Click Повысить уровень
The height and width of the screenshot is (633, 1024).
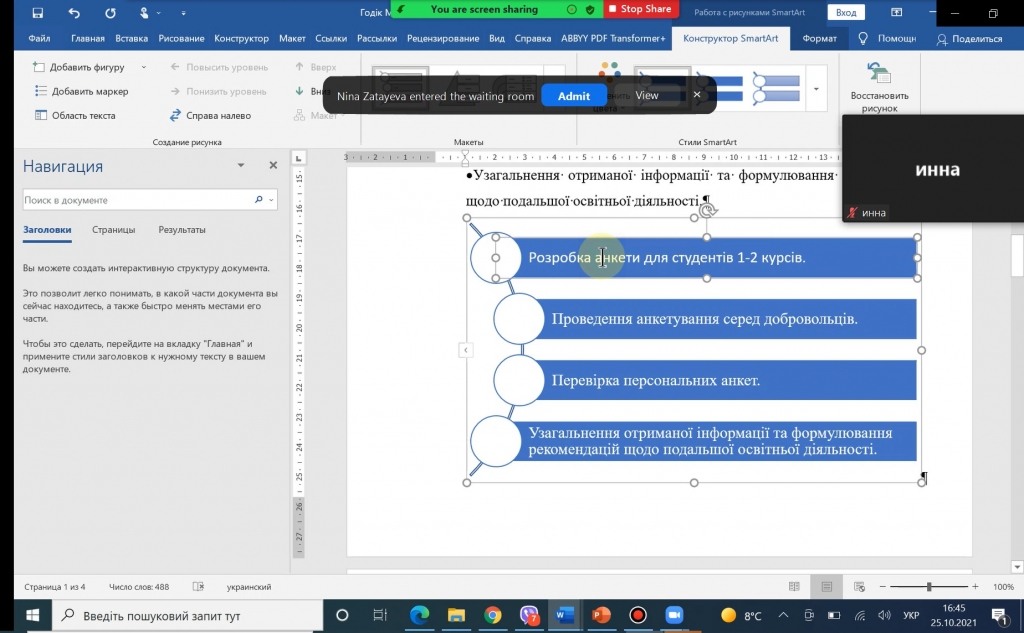click(x=219, y=67)
